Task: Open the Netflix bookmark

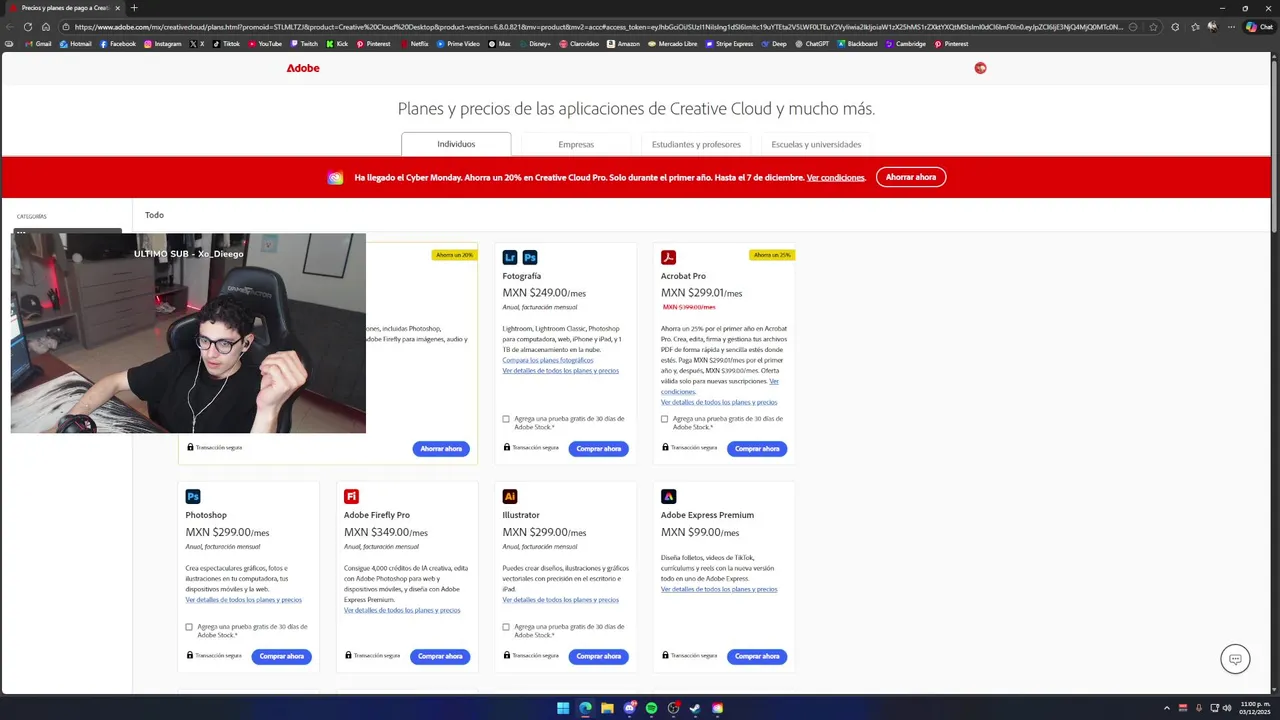Action: coord(415,44)
